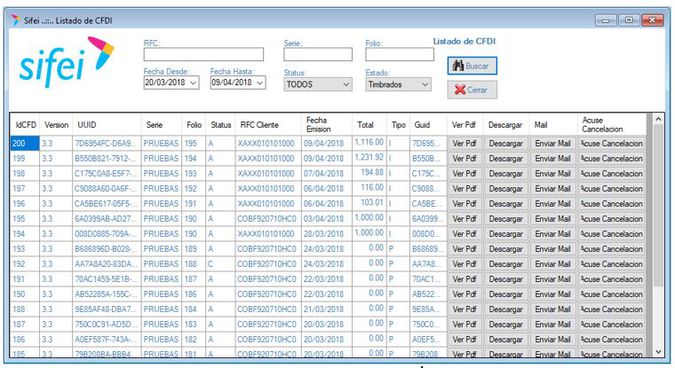Click Enviar Mail for IdCFD 197

point(552,189)
